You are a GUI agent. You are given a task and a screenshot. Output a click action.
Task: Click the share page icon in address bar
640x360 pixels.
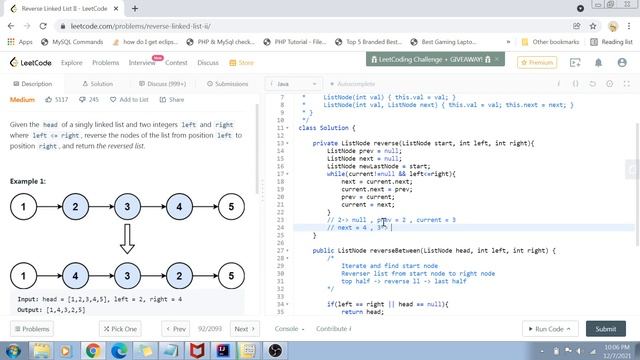click(x=576, y=26)
